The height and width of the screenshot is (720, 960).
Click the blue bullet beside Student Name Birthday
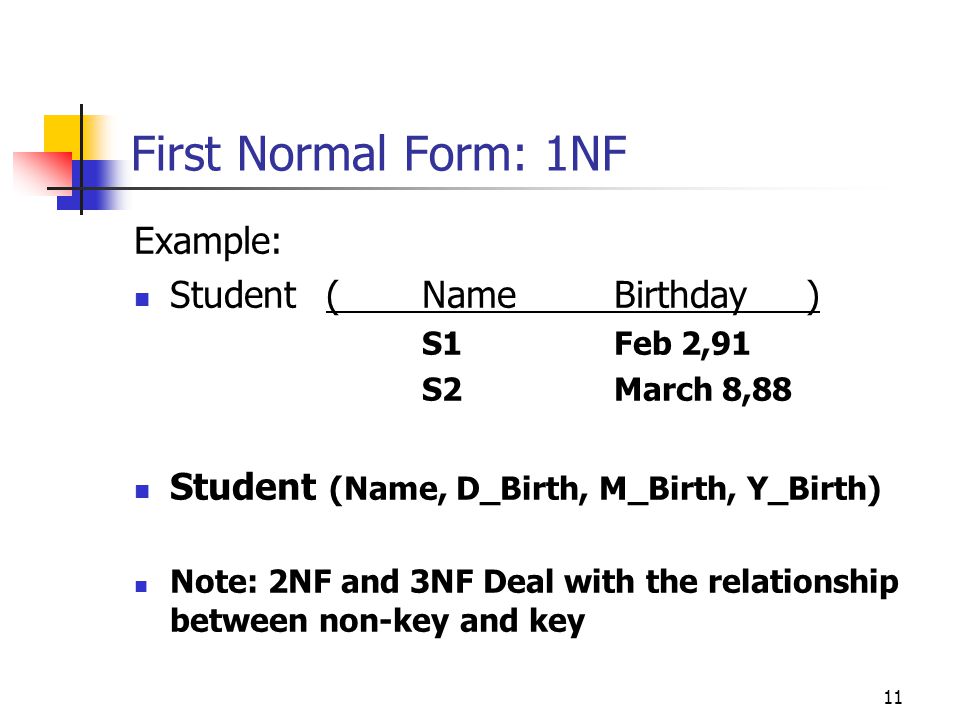[x=142, y=299]
